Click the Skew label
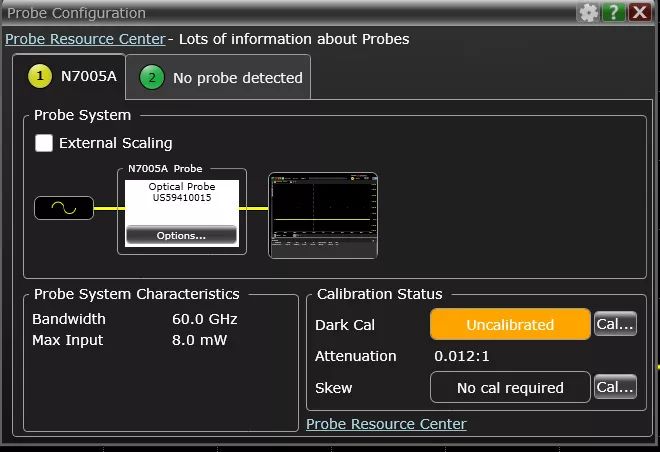The width and height of the screenshot is (660, 452). tap(333, 388)
